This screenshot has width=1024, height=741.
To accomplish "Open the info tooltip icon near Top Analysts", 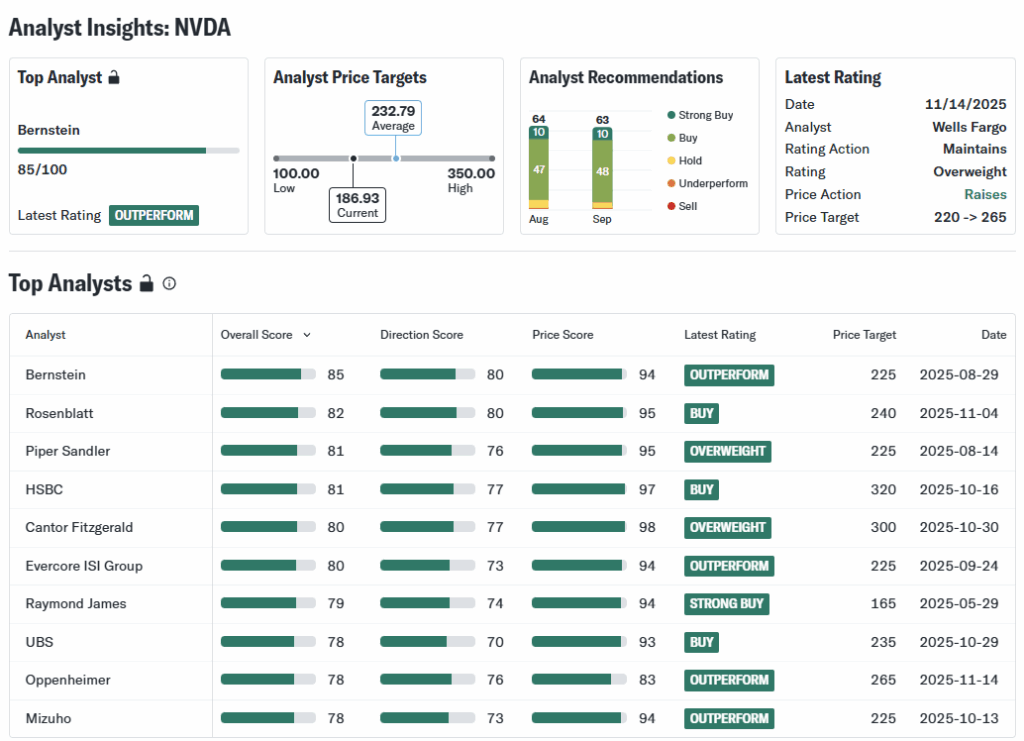I will point(170,284).
